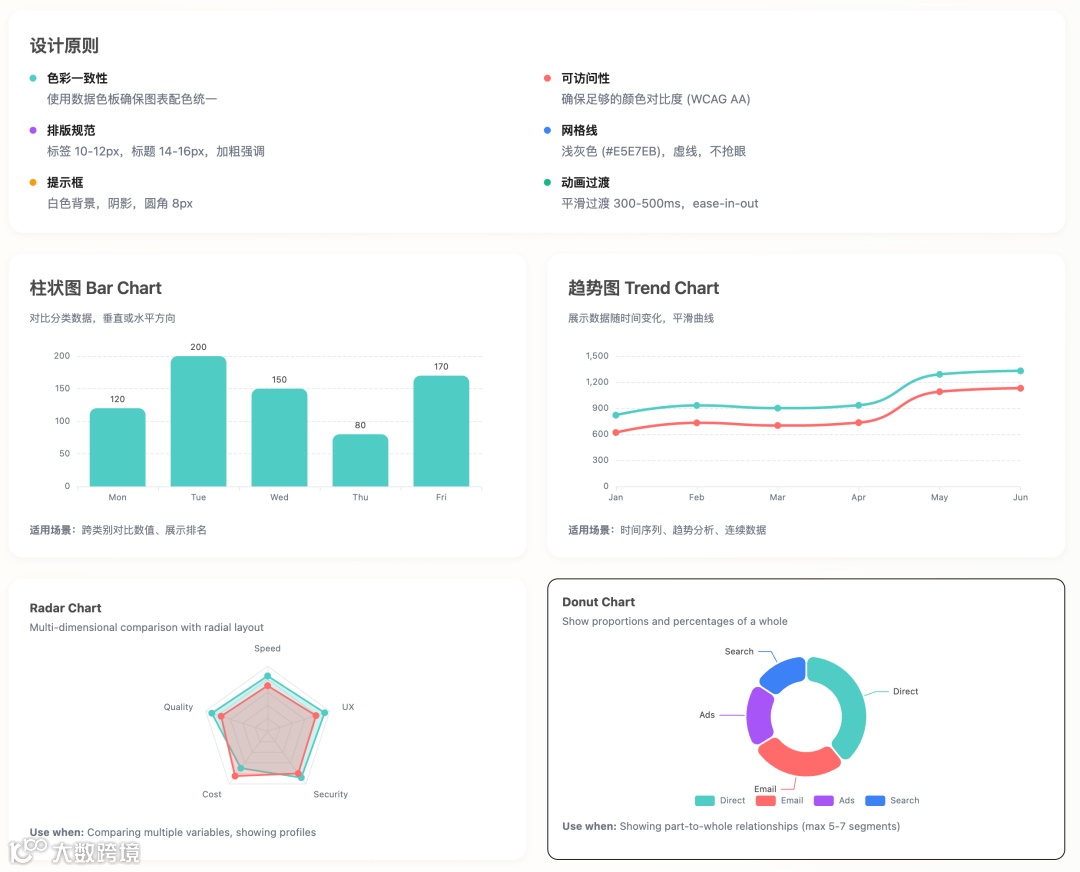Click the teal UX vertex on radar chart
Viewport: 1080px width, 872px height.
tap(324, 712)
